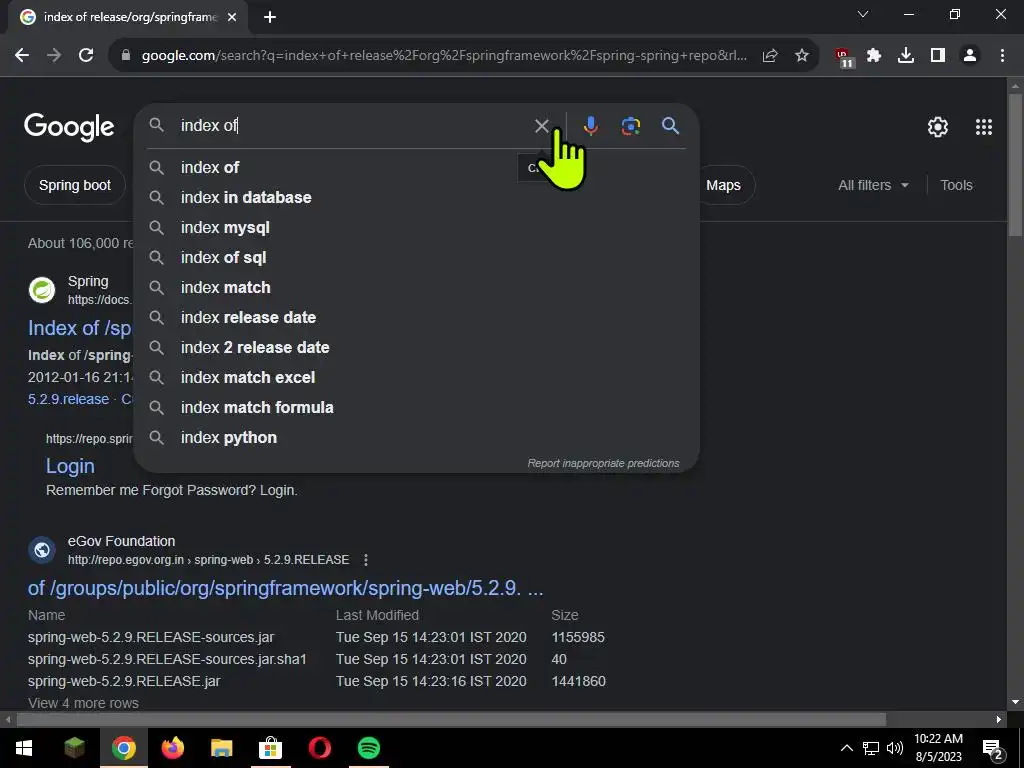Click the horizontal scrollbar right arrow
The image size is (1024, 768).
999,720
